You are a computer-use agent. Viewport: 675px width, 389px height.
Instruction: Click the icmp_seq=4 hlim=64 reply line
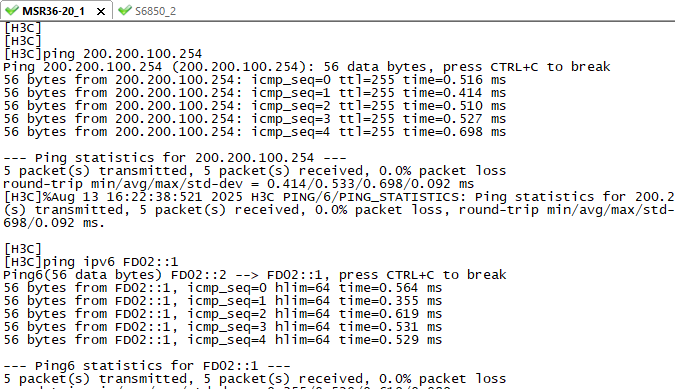tap(223, 340)
